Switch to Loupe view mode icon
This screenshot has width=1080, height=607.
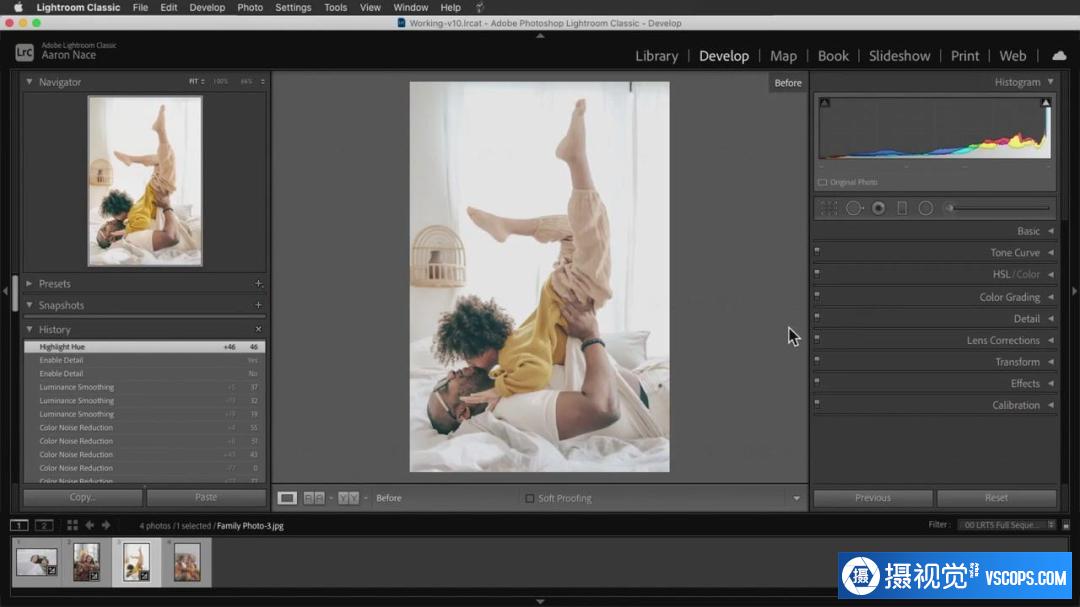click(287, 498)
